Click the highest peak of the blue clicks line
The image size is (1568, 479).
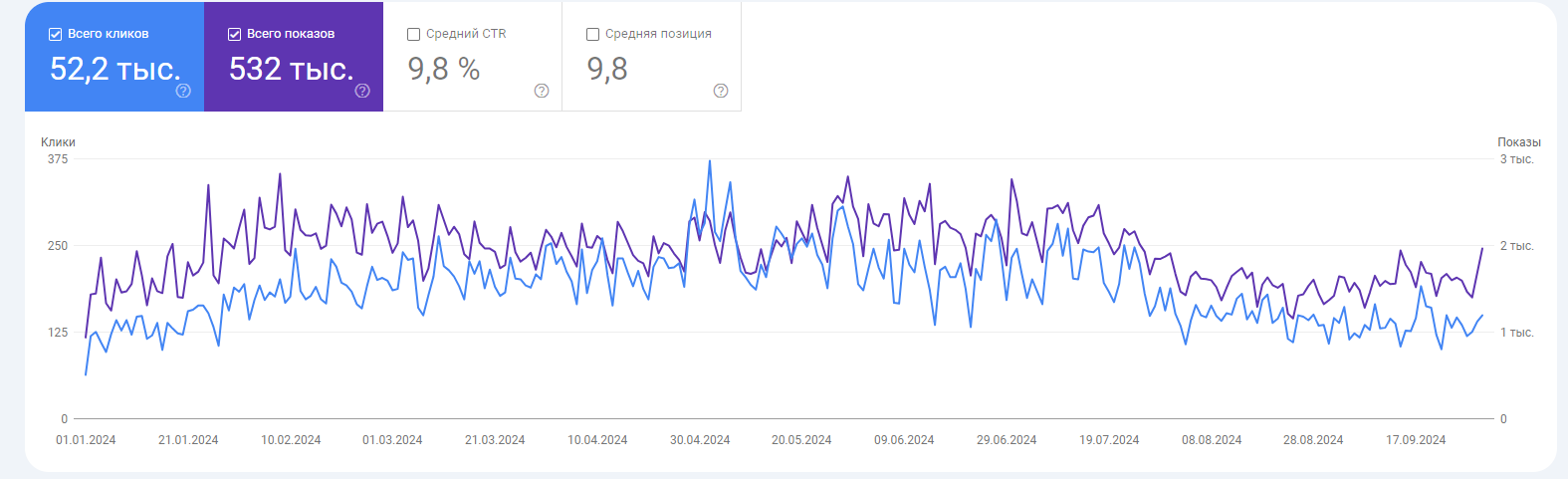click(709, 161)
